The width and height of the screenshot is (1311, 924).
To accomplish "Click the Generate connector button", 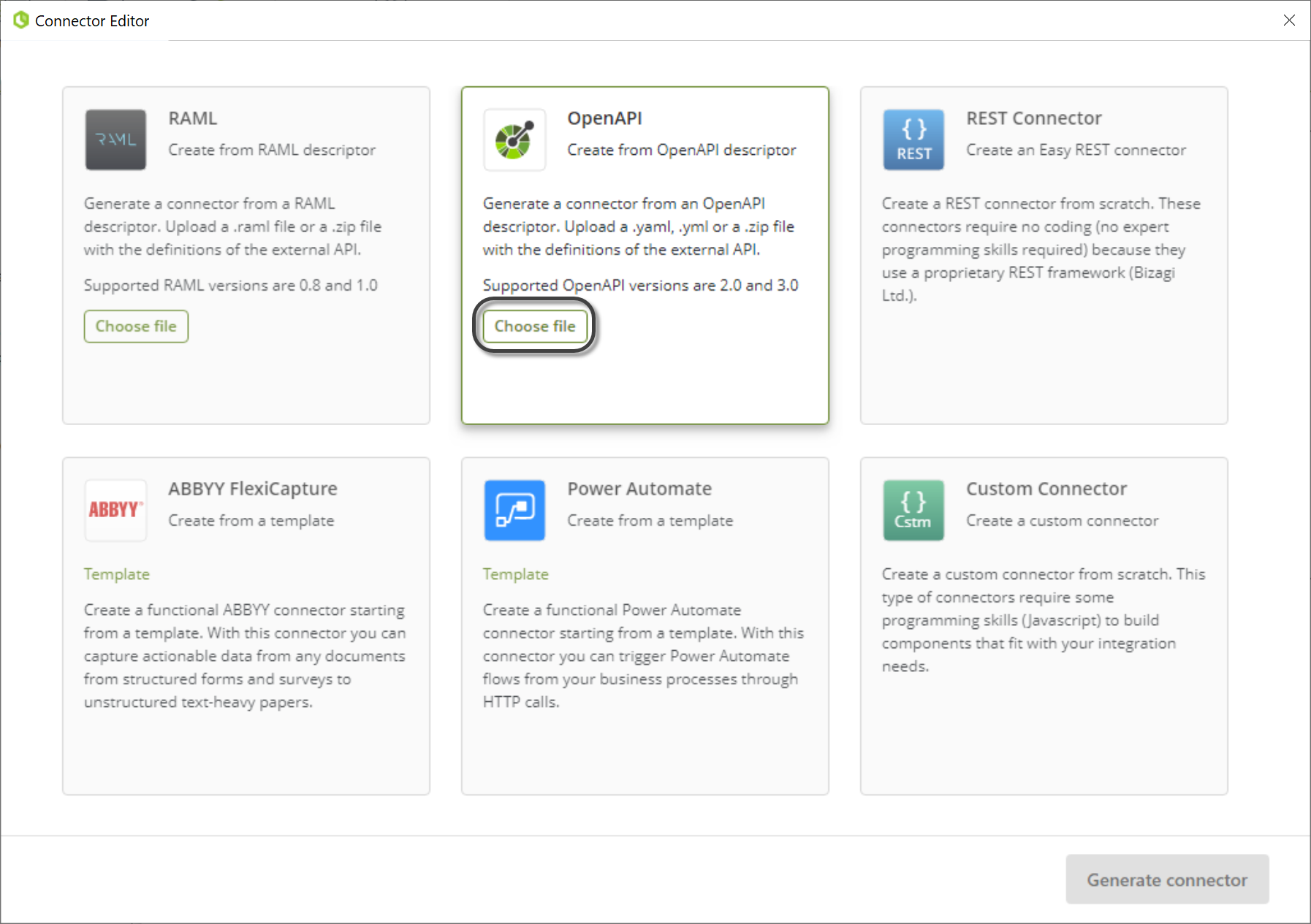I will click(x=1167, y=879).
